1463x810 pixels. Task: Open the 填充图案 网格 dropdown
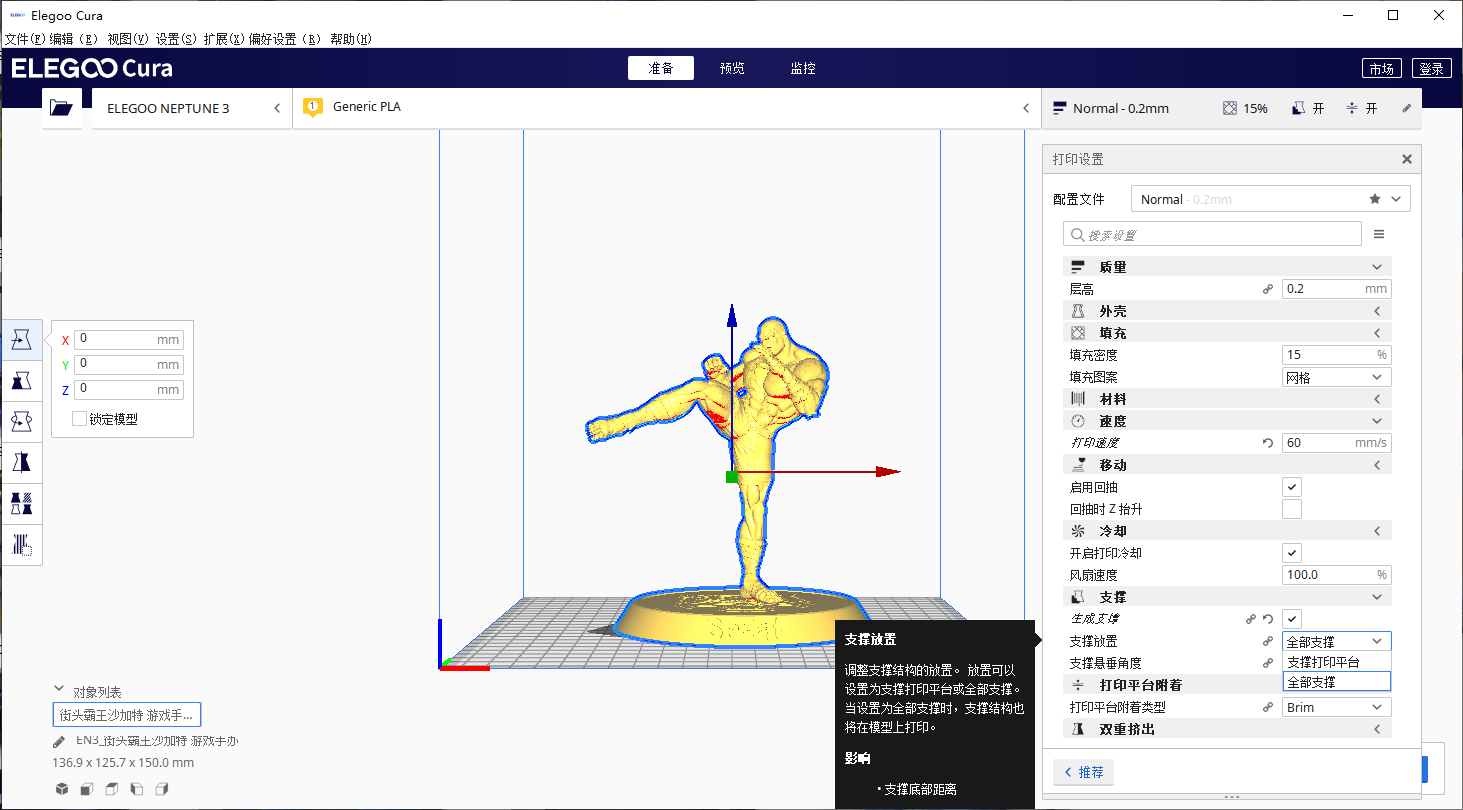click(1337, 377)
